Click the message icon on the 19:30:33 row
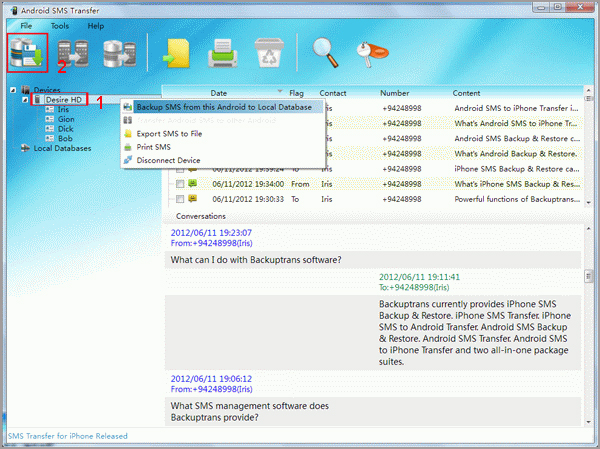The width and height of the screenshot is (600, 449). (x=192, y=199)
